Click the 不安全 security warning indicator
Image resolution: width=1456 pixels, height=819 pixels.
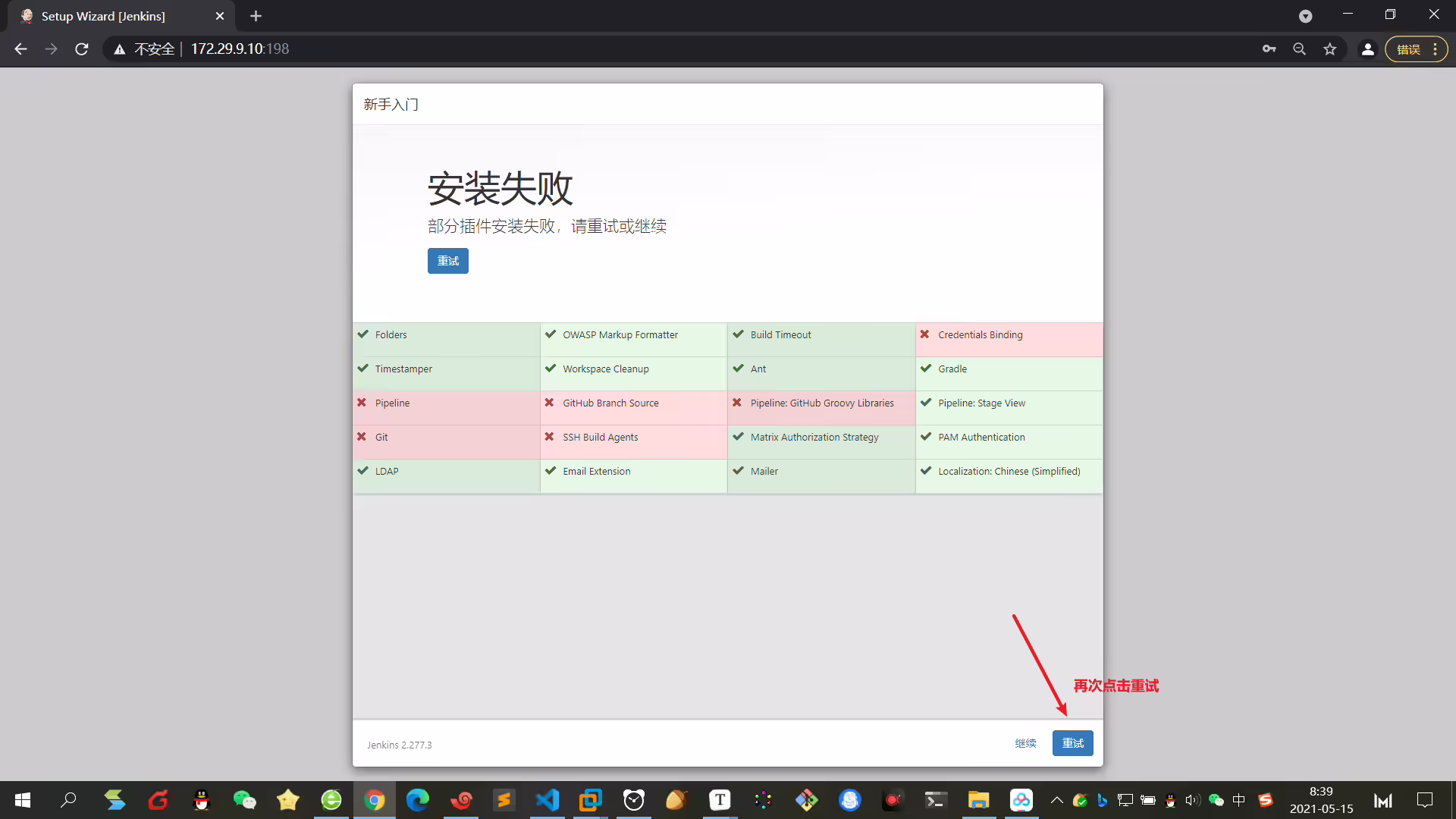point(145,49)
